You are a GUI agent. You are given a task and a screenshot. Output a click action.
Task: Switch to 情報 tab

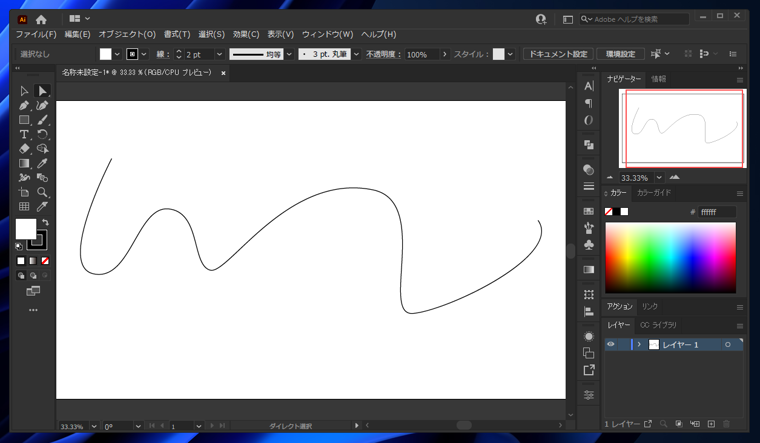658,79
